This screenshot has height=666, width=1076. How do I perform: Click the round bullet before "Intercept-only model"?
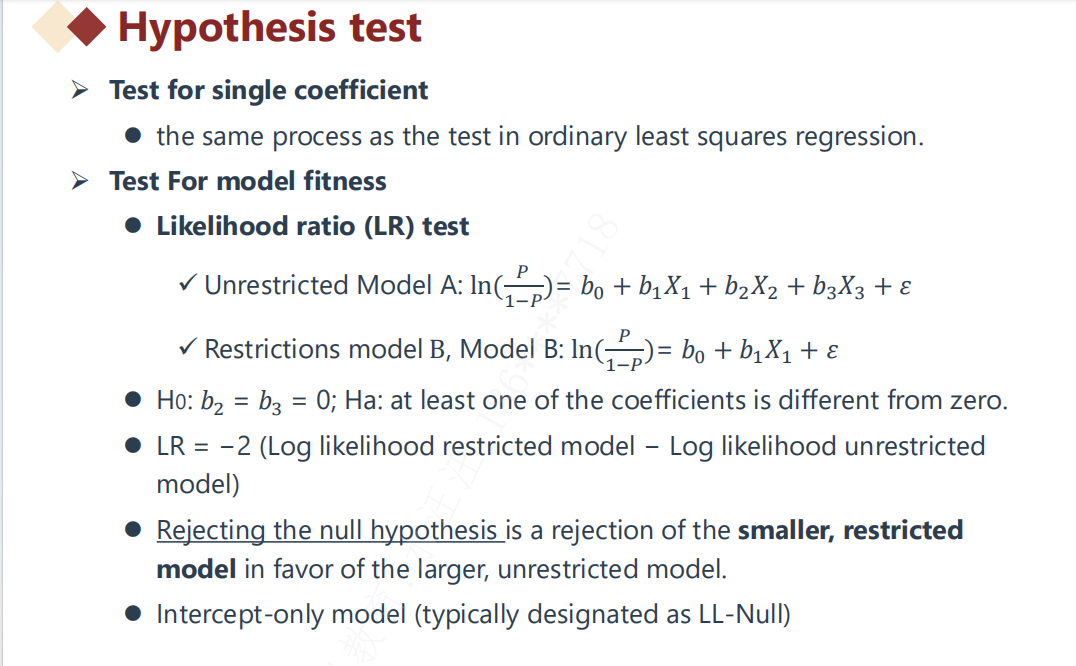pyautogui.click(x=134, y=614)
